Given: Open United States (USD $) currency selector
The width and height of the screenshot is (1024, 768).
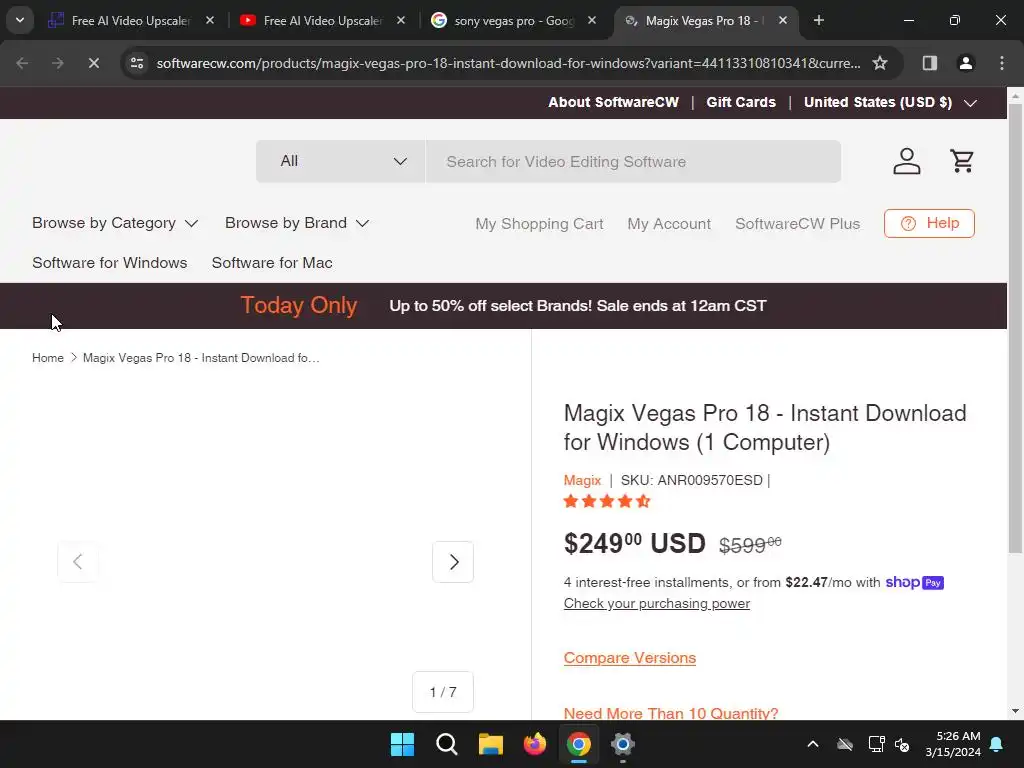Looking at the screenshot, I should coord(890,103).
